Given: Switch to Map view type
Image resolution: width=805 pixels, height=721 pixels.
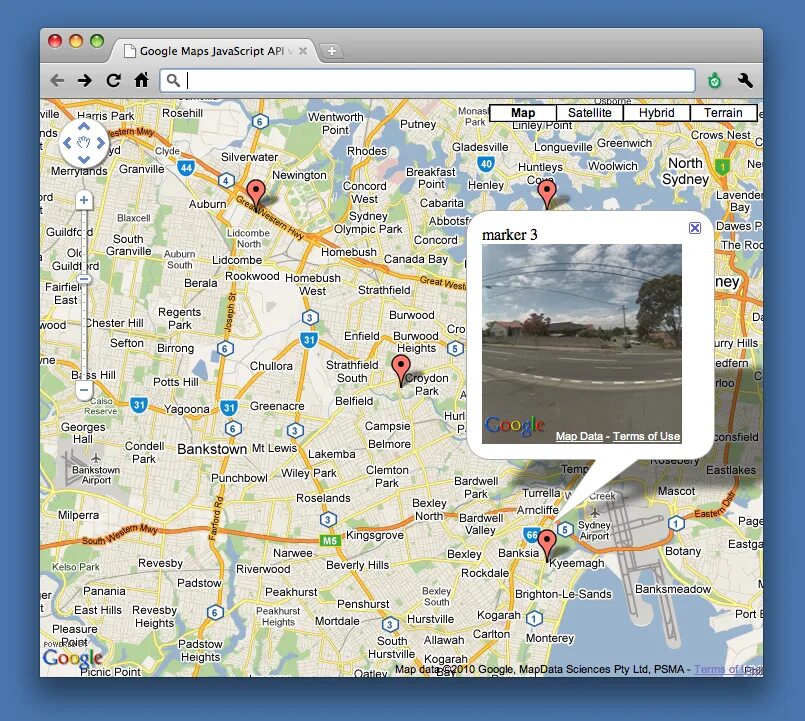Looking at the screenshot, I should click(x=523, y=113).
